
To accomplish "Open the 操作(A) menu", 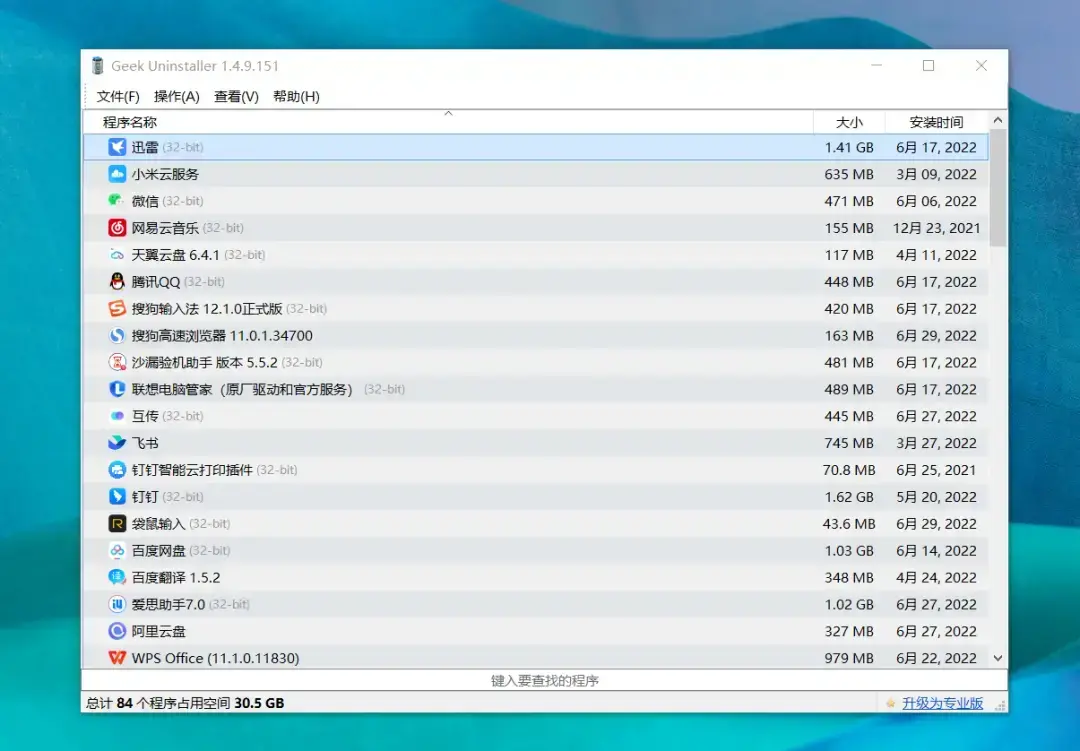I will point(177,97).
